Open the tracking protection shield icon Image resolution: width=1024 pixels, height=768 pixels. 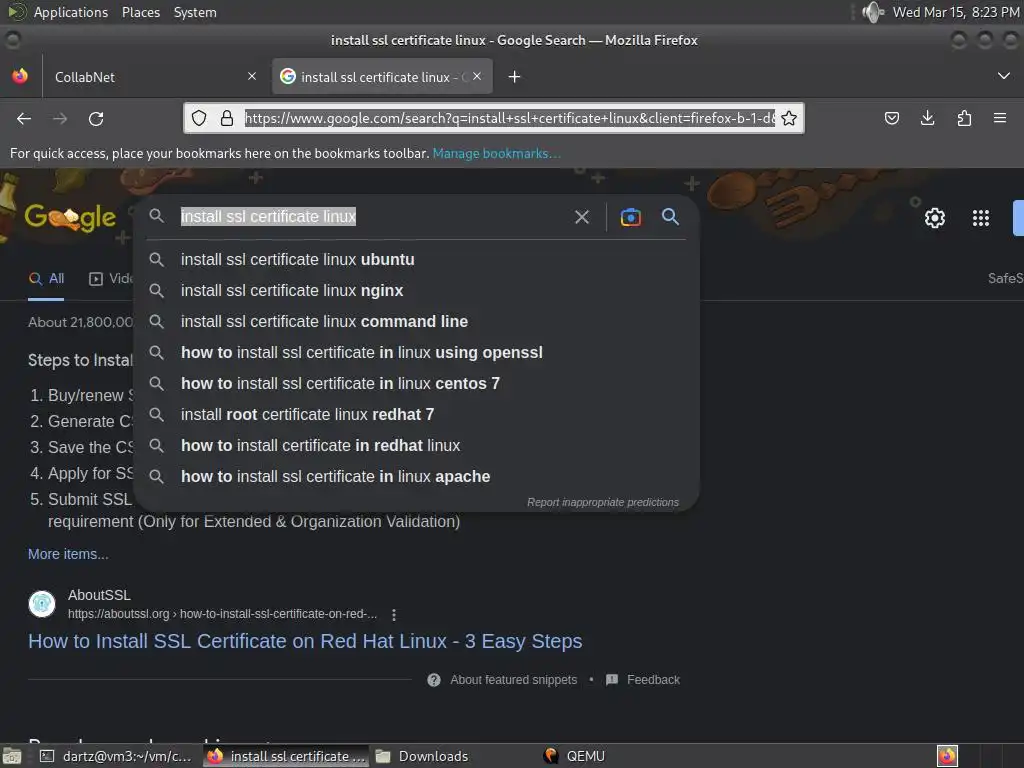[199, 118]
